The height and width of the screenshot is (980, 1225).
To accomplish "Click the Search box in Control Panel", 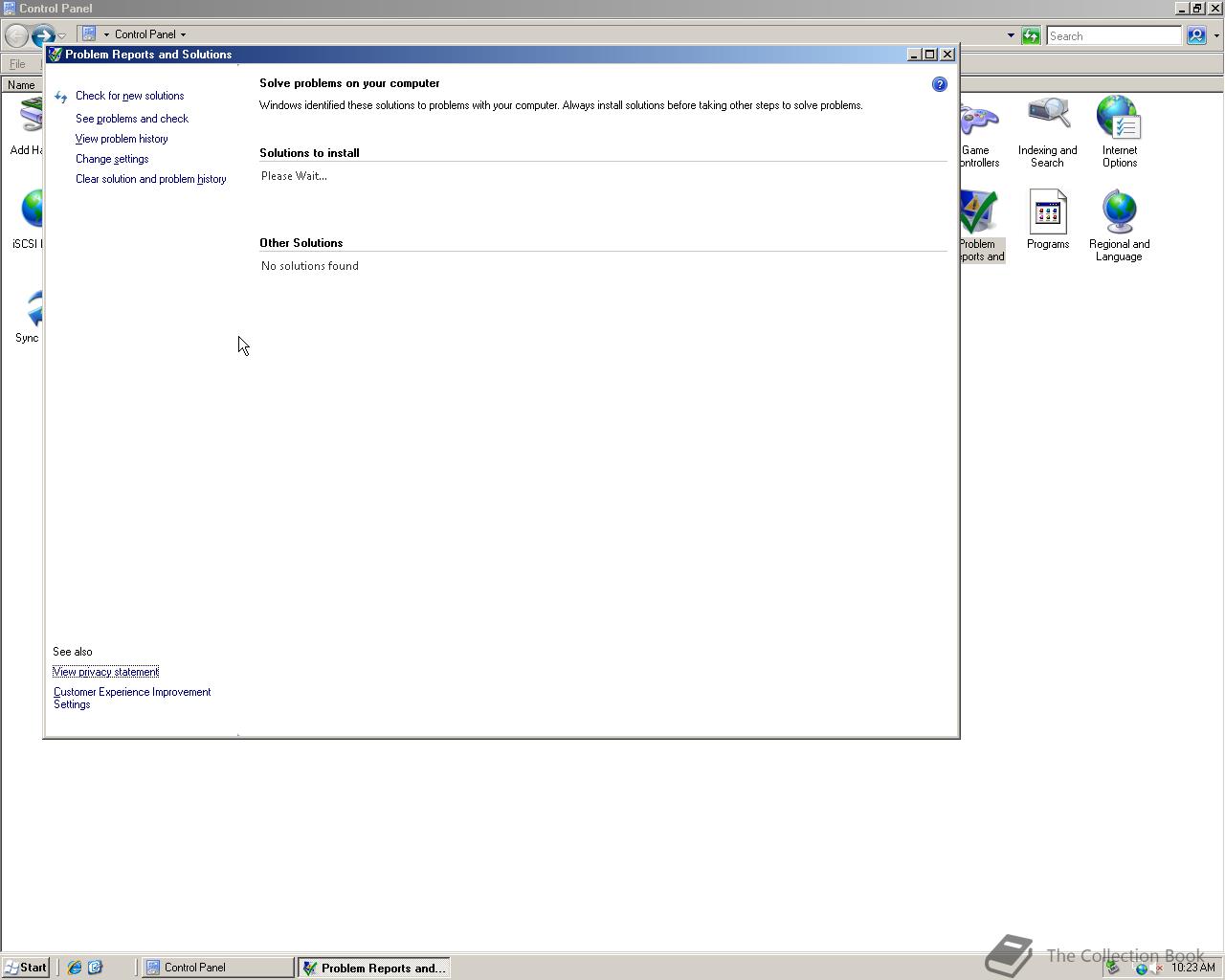I will pos(1114,35).
